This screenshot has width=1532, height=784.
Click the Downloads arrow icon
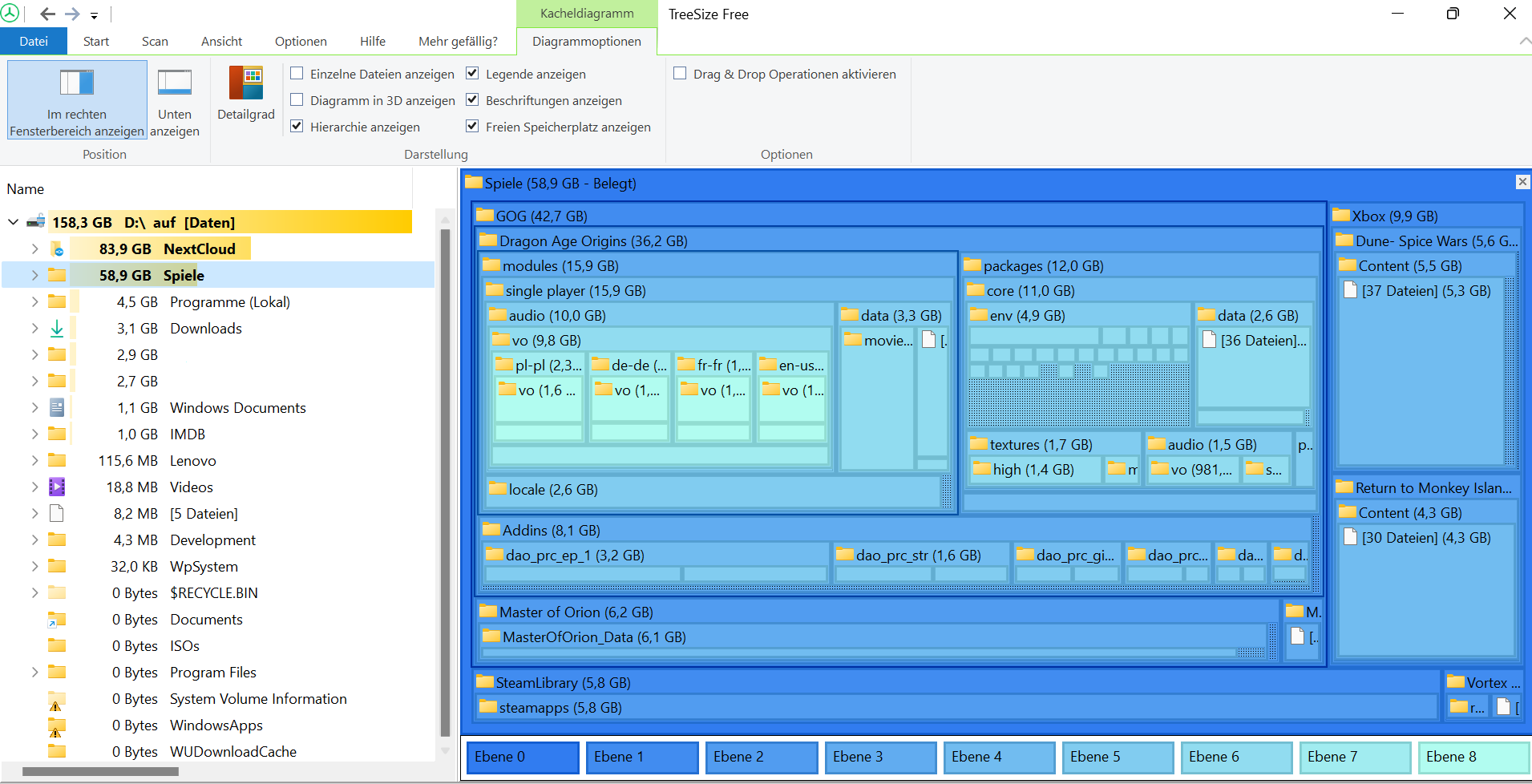(57, 328)
